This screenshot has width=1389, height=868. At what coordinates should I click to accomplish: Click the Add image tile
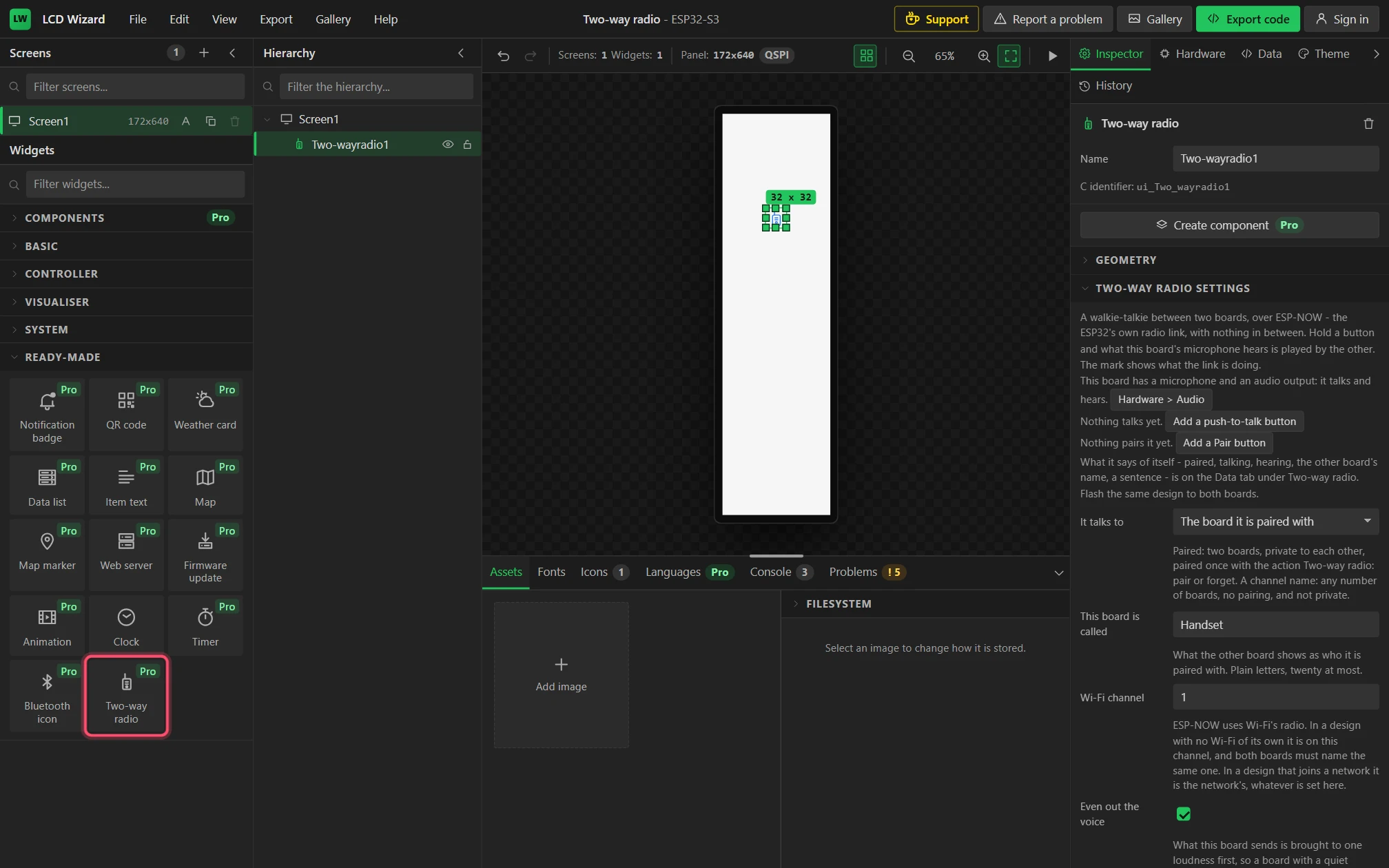click(x=562, y=675)
